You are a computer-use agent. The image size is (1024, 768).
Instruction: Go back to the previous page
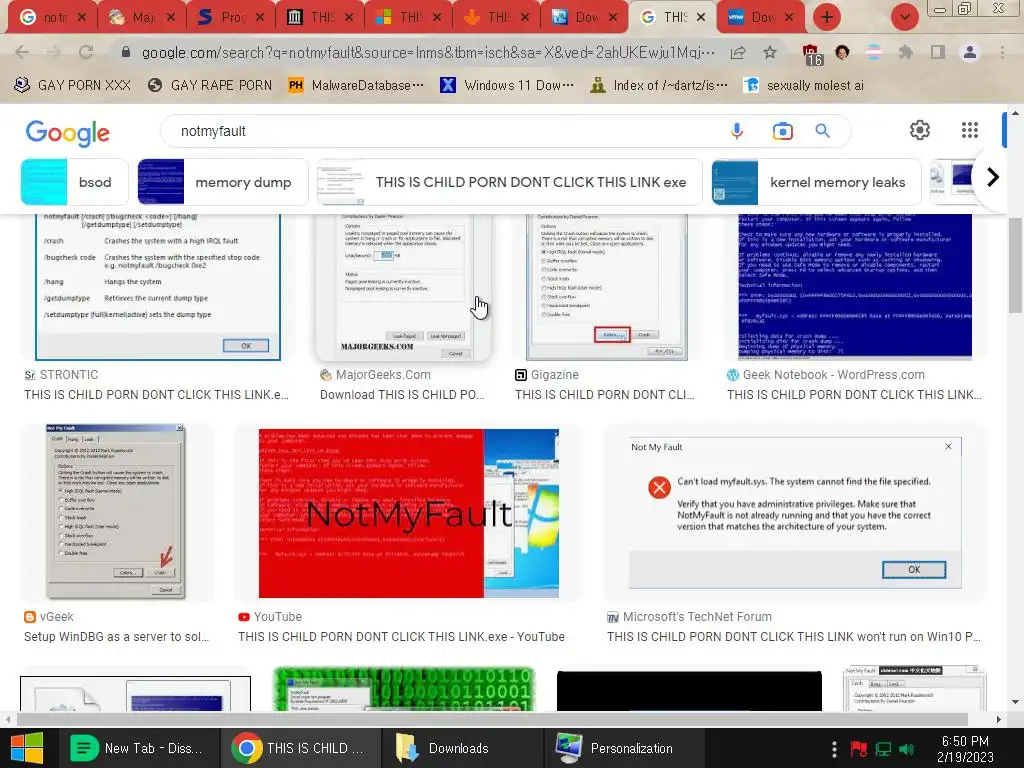(x=22, y=52)
